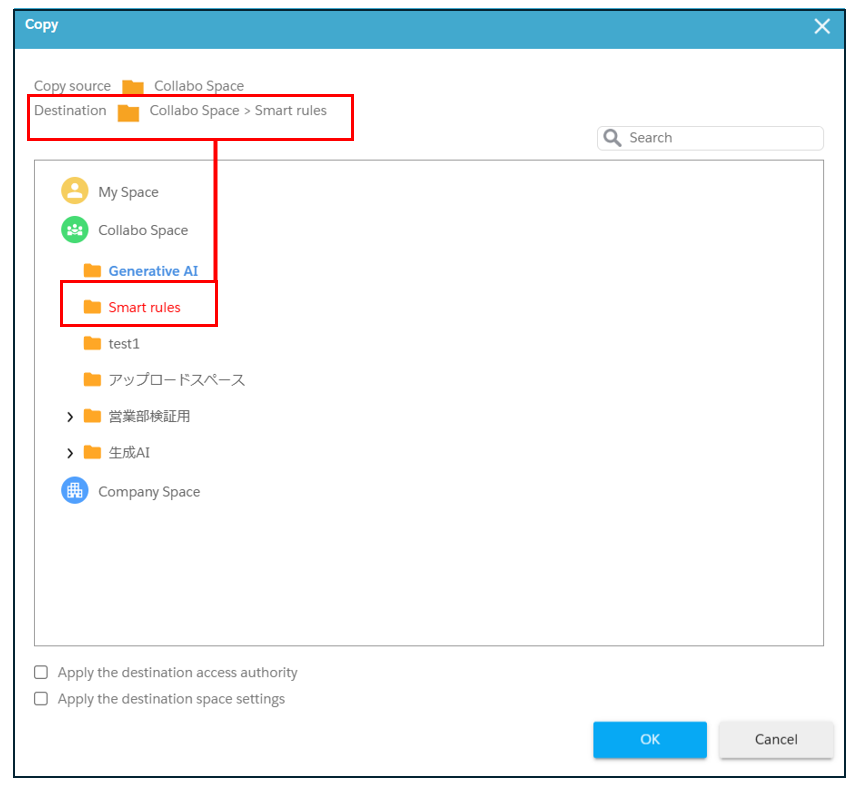Click the green Collabo Space group icon
Viewport: 857px width, 786px height.
click(x=74, y=230)
